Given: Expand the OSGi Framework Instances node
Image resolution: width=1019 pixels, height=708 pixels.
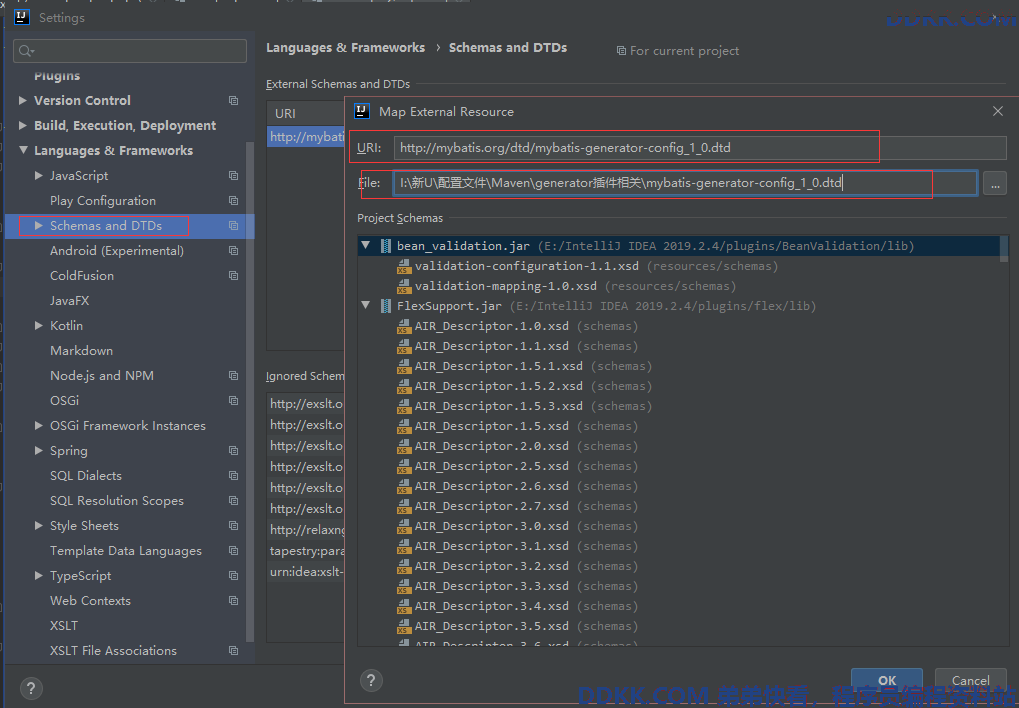Looking at the screenshot, I should pyautogui.click(x=38, y=426).
